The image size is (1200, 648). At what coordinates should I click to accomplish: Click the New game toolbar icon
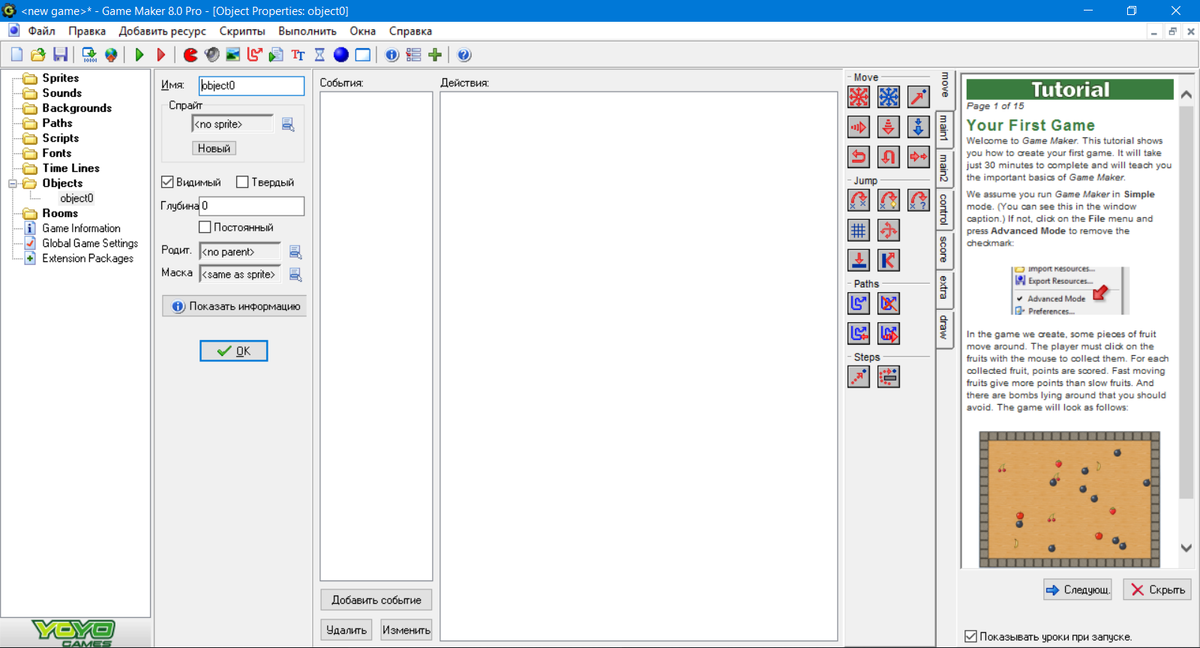click(x=16, y=54)
